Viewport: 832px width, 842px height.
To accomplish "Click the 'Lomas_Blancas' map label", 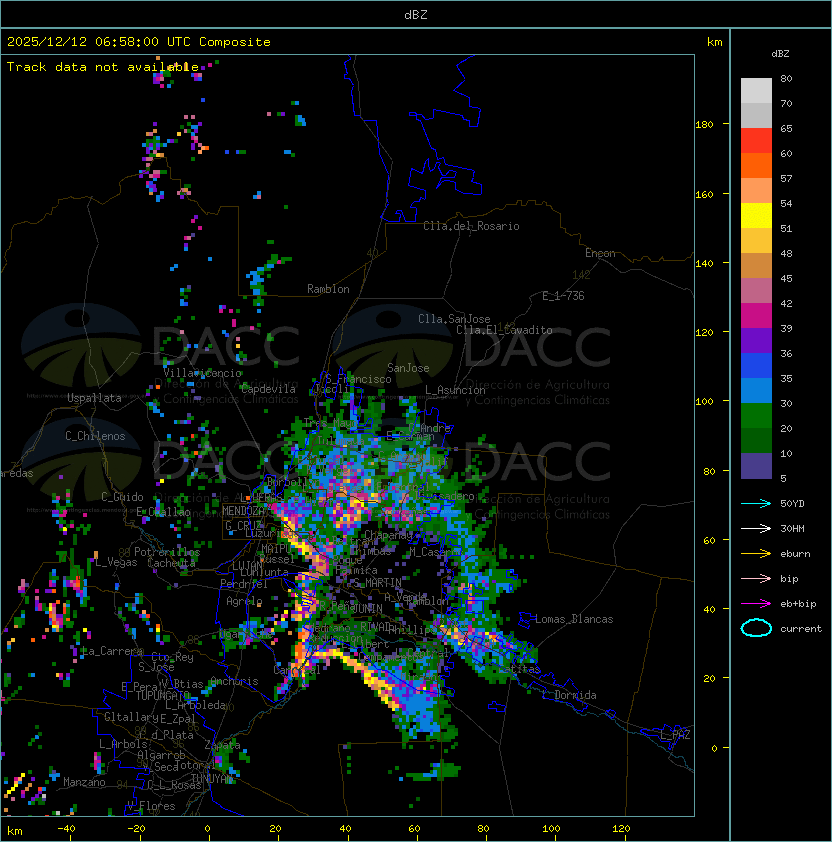I will point(574,619).
